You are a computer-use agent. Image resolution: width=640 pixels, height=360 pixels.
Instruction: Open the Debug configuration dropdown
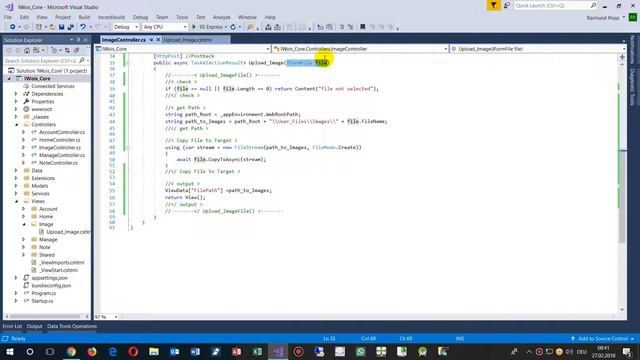pos(126,27)
